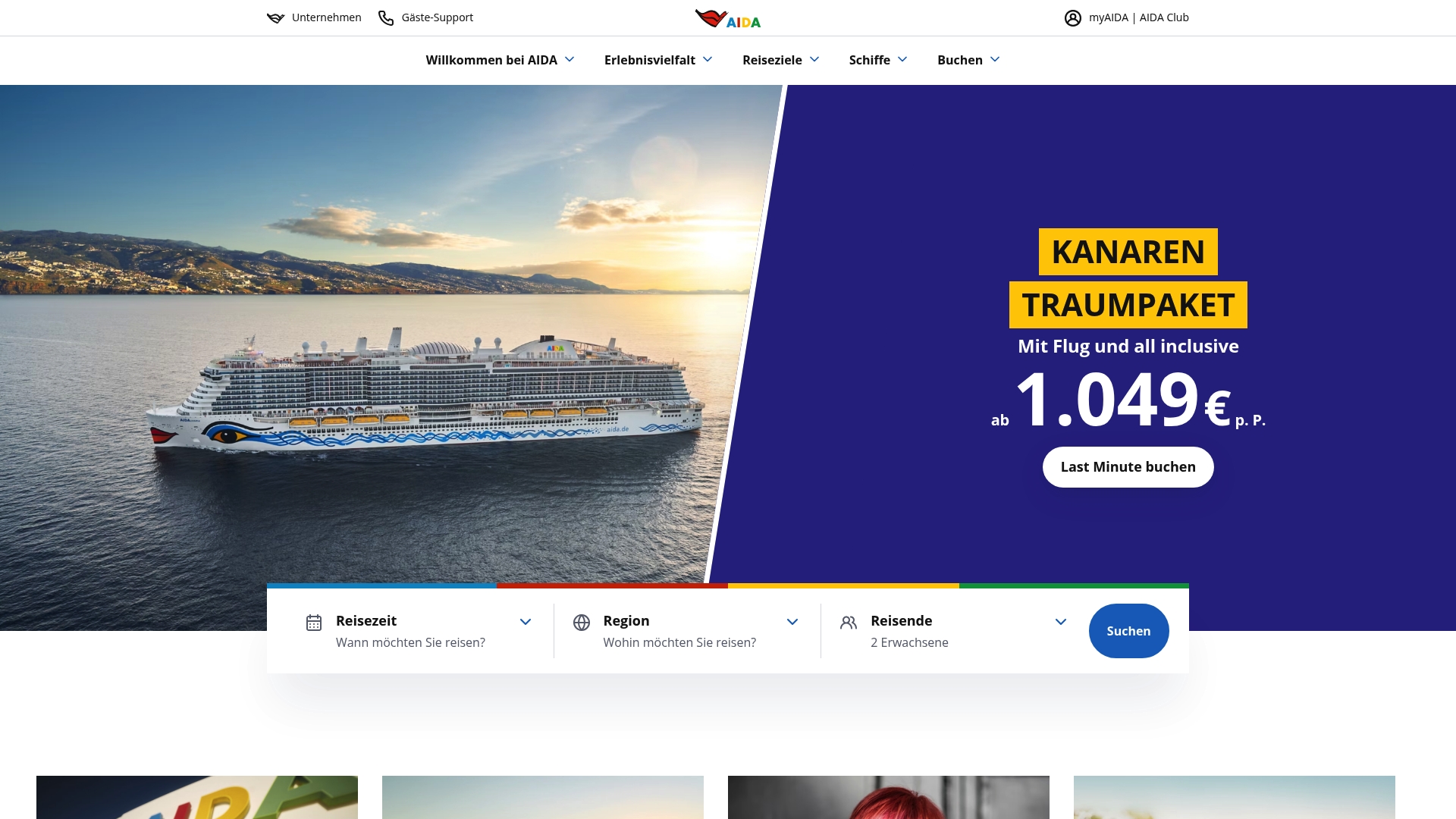Click the myAIDA user profile icon
Viewport: 1456px width, 819px height.
click(x=1072, y=17)
